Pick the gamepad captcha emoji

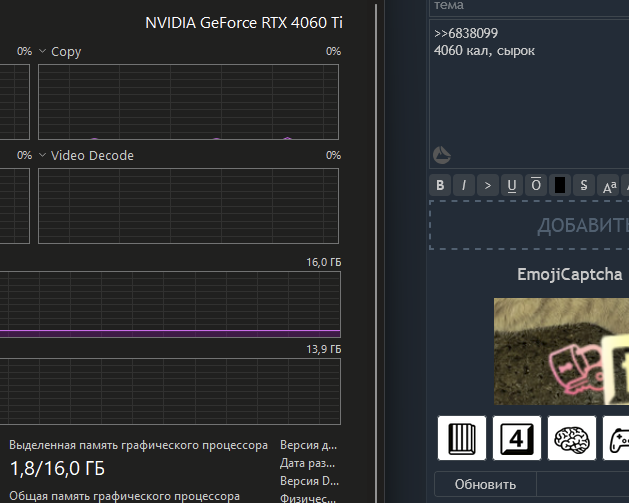(616, 438)
